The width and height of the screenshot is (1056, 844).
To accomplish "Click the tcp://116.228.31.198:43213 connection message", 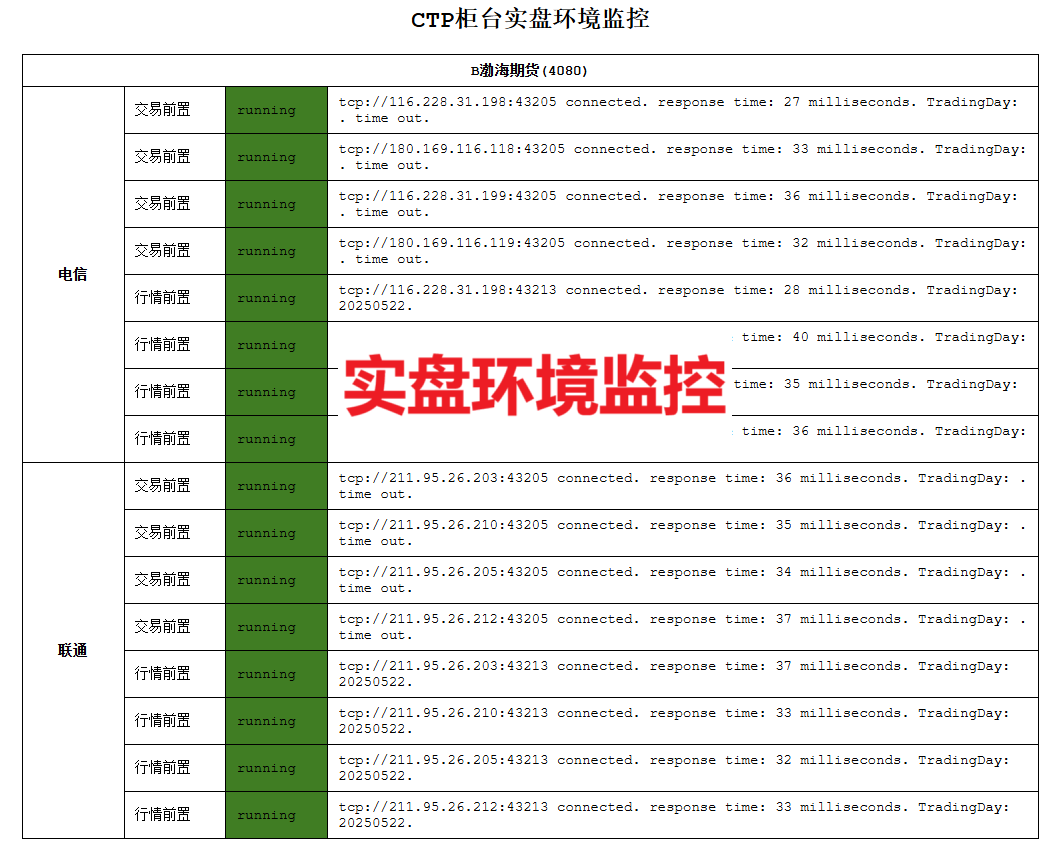I will (x=678, y=298).
